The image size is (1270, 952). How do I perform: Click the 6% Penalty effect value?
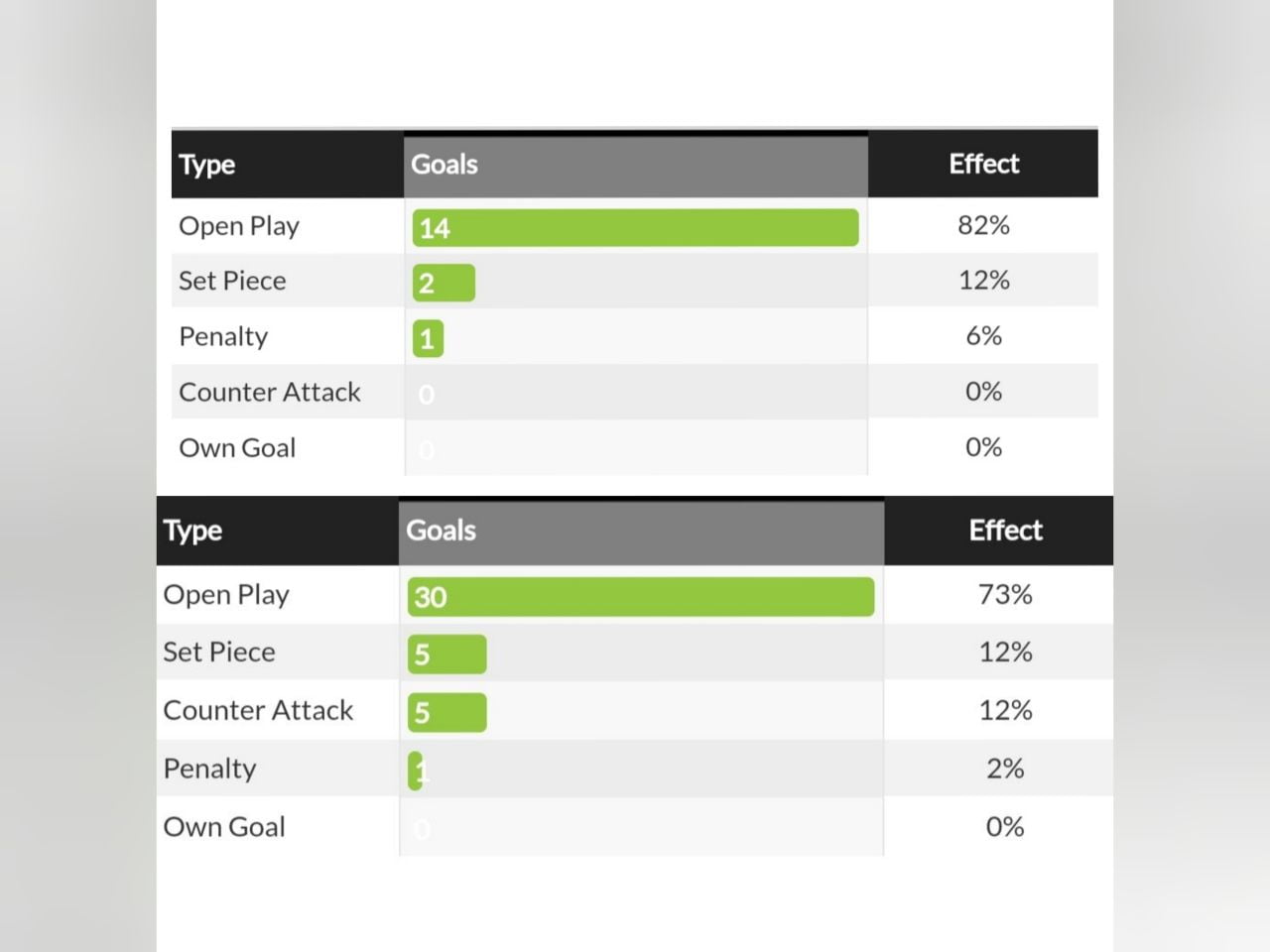(983, 336)
